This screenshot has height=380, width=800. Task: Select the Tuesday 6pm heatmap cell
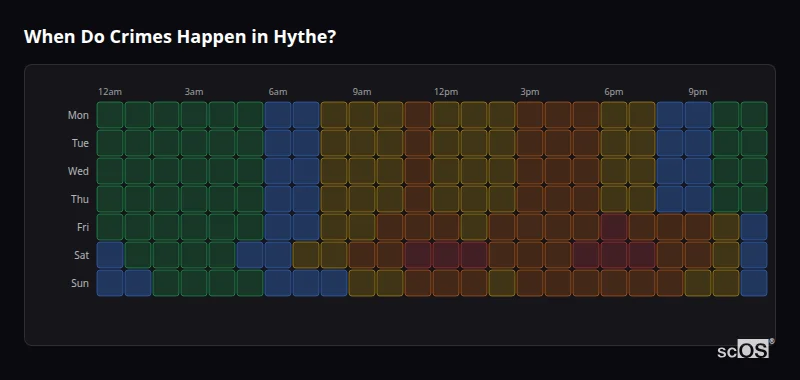click(614, 143)
